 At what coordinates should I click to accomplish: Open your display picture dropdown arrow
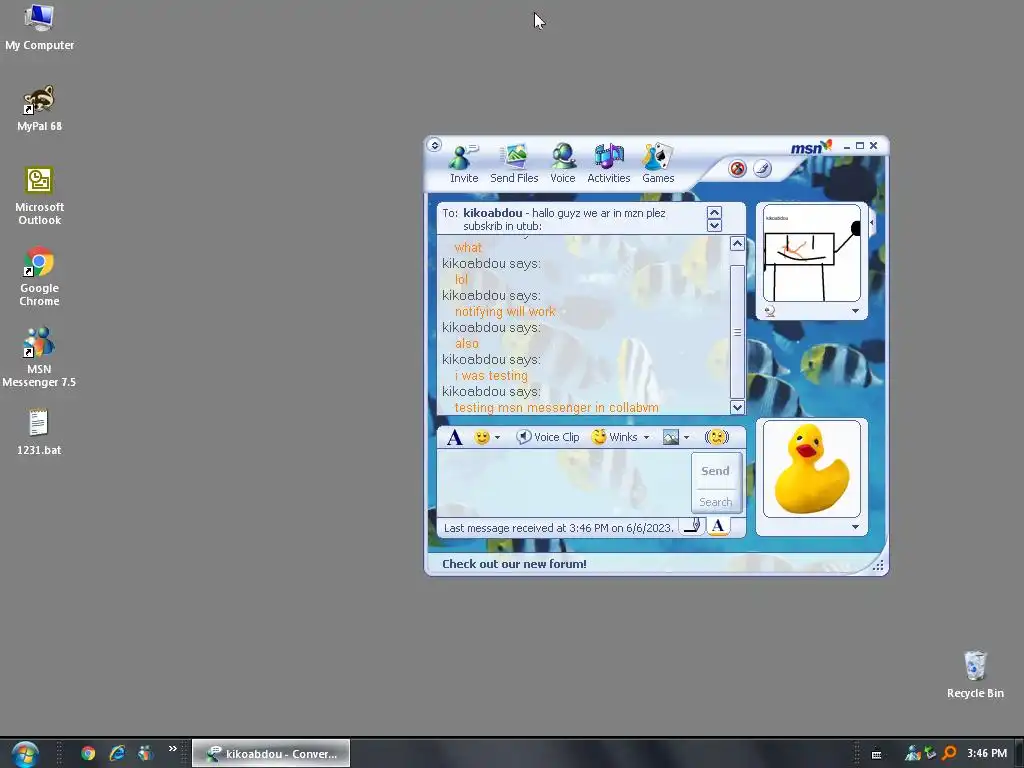(x=856, y=526)
